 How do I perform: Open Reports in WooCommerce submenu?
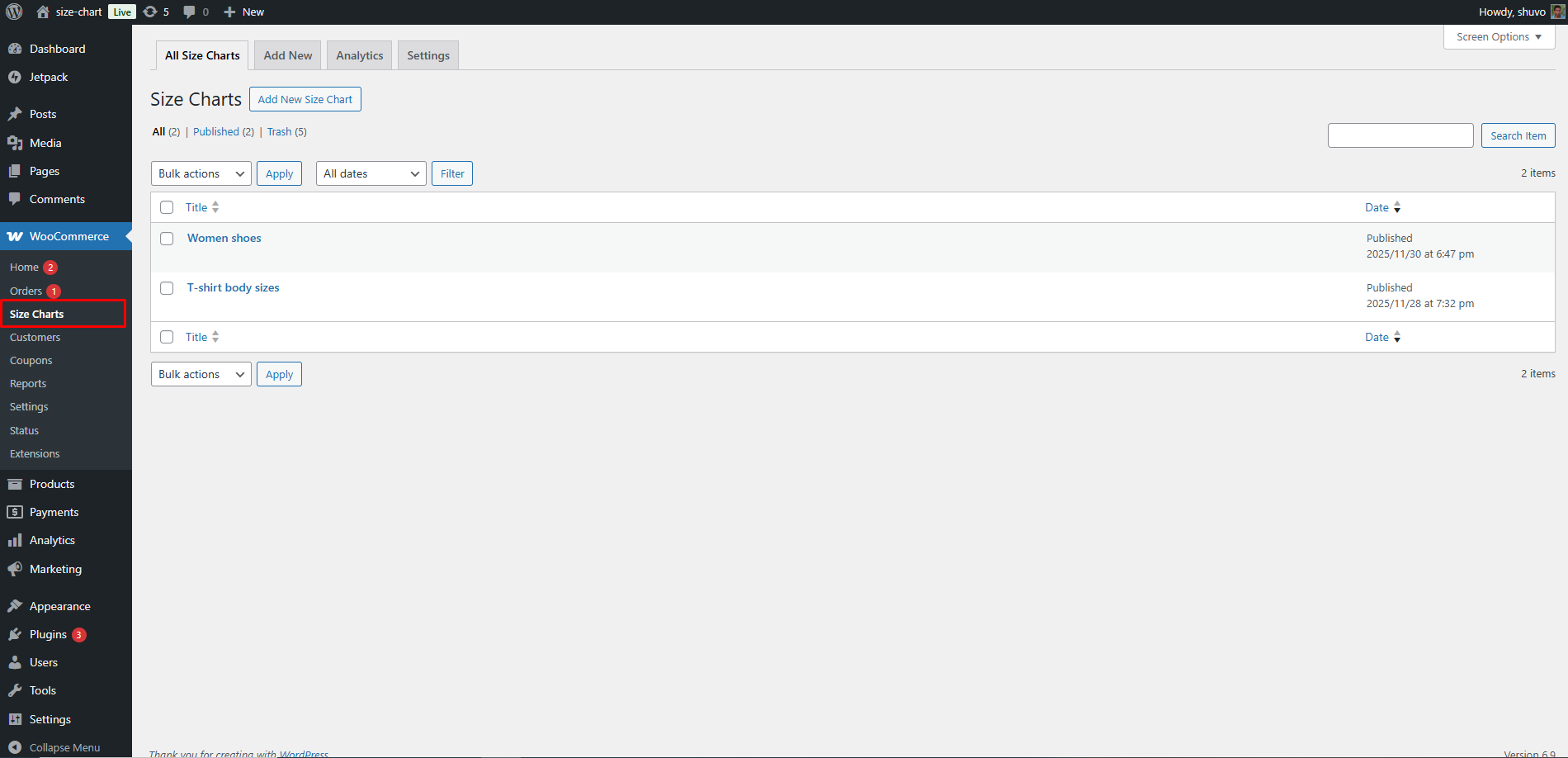(28, 383)
